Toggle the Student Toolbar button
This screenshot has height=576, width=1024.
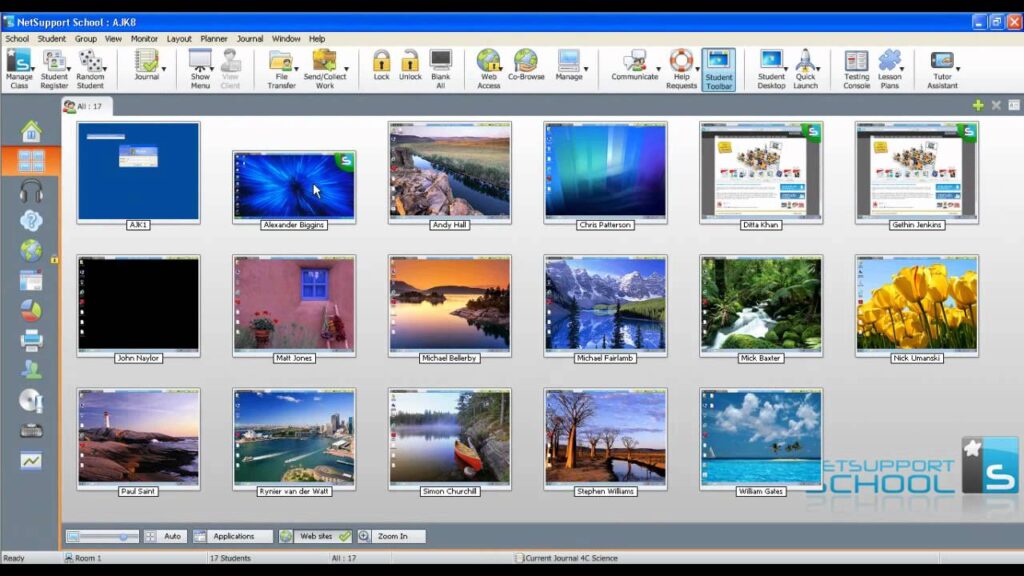coord(718,69)
